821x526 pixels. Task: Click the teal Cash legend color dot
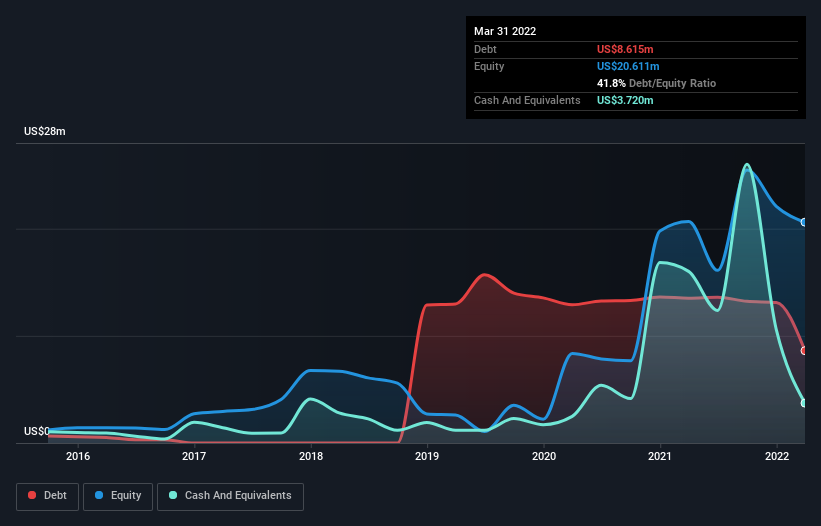pyautogui.click(x=173, y=495)
